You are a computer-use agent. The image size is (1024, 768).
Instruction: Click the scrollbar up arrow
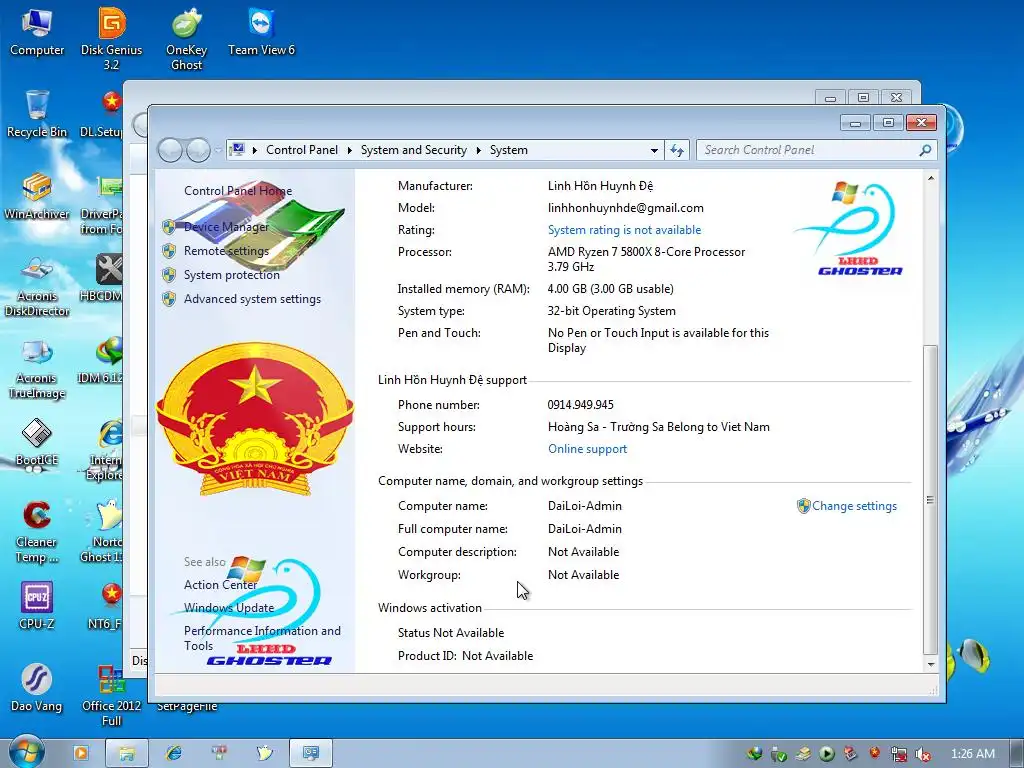point(931,178)
